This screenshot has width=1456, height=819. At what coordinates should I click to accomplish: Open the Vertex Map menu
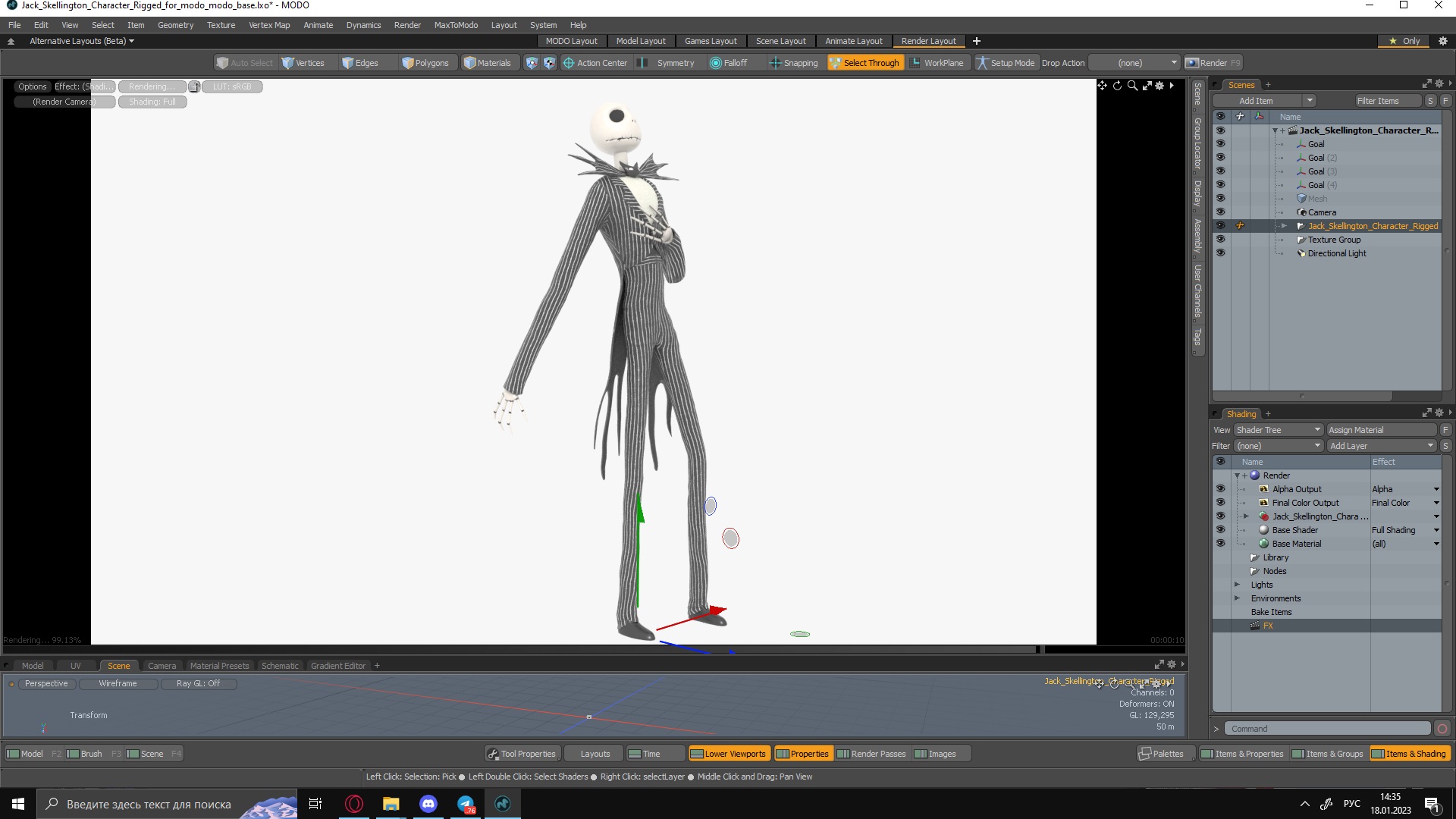pos(269,25)
